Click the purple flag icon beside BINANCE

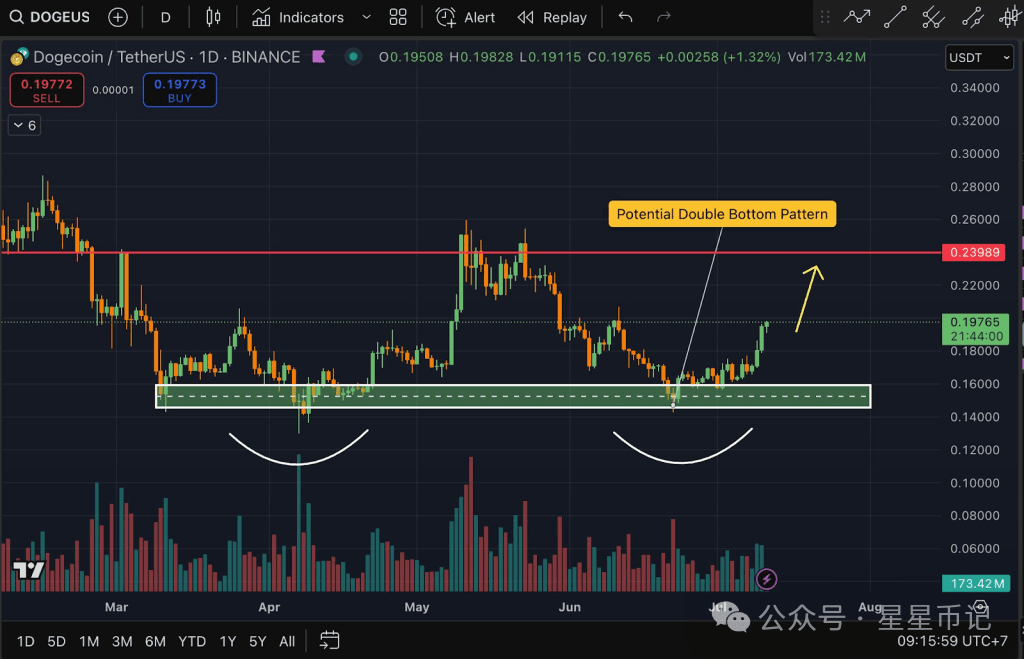(319, 57)
